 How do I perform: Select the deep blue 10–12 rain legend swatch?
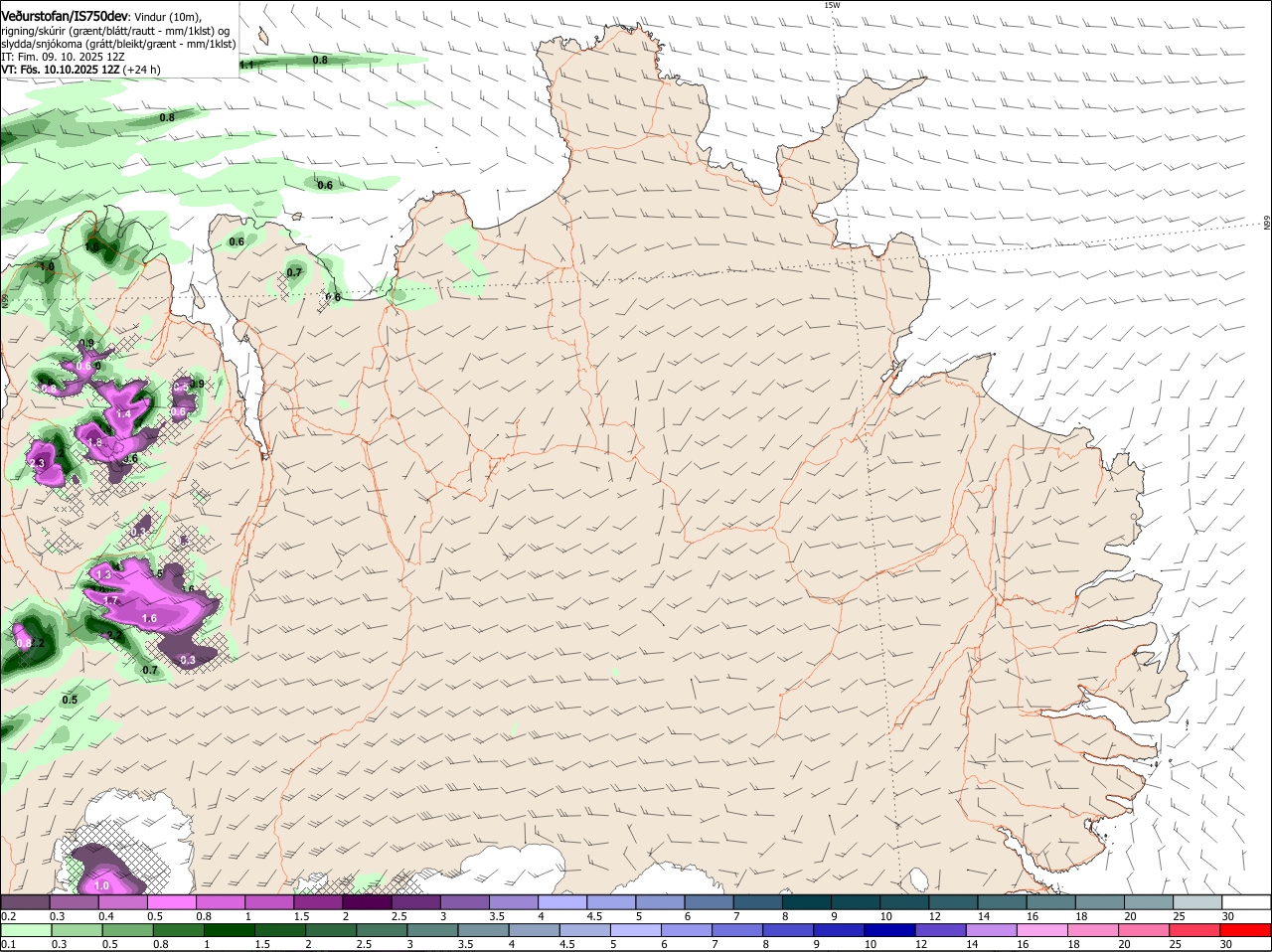click(890, 929)
